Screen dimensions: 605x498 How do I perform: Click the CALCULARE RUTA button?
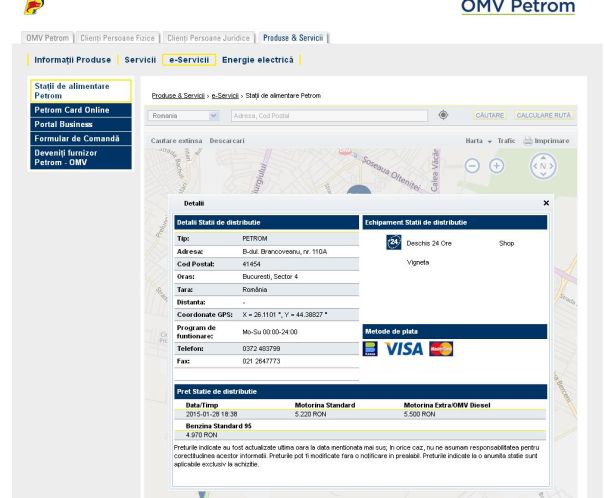[x=544, y=115]
